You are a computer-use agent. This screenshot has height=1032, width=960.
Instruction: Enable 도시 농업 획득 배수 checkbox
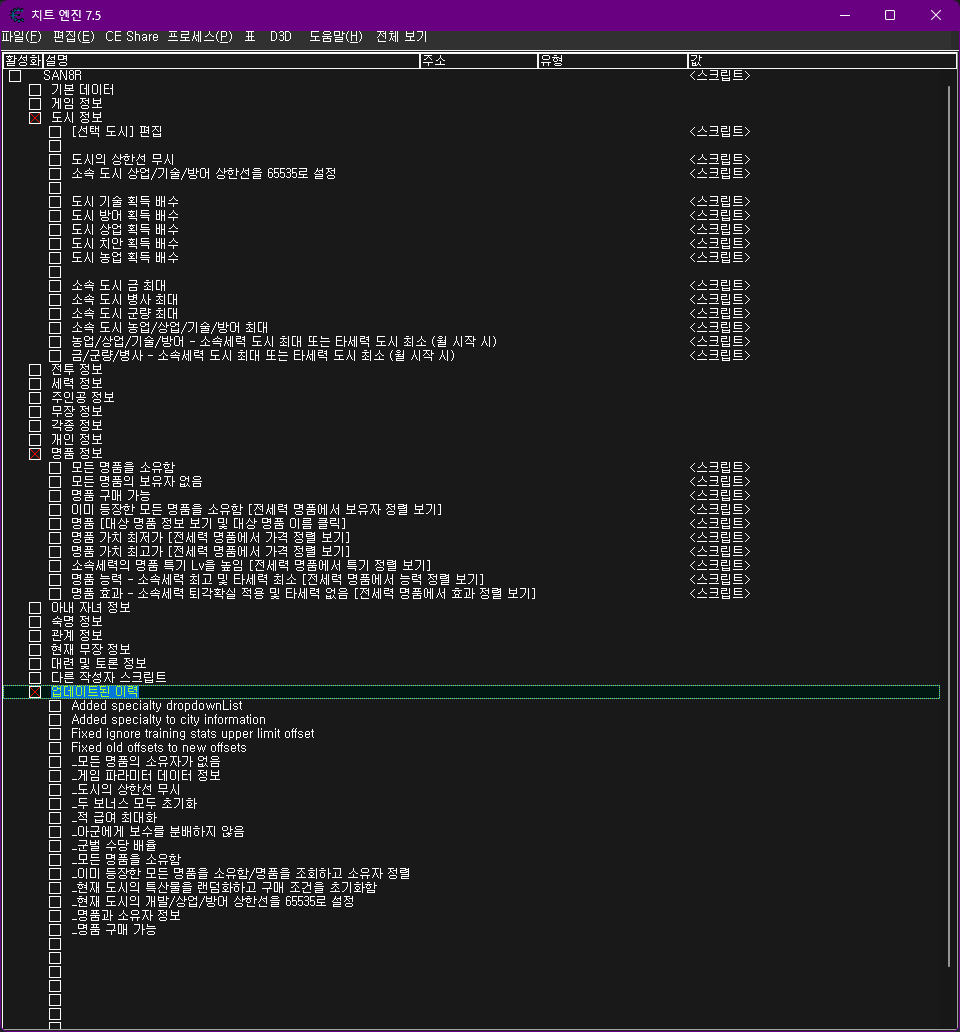[55, 258]
